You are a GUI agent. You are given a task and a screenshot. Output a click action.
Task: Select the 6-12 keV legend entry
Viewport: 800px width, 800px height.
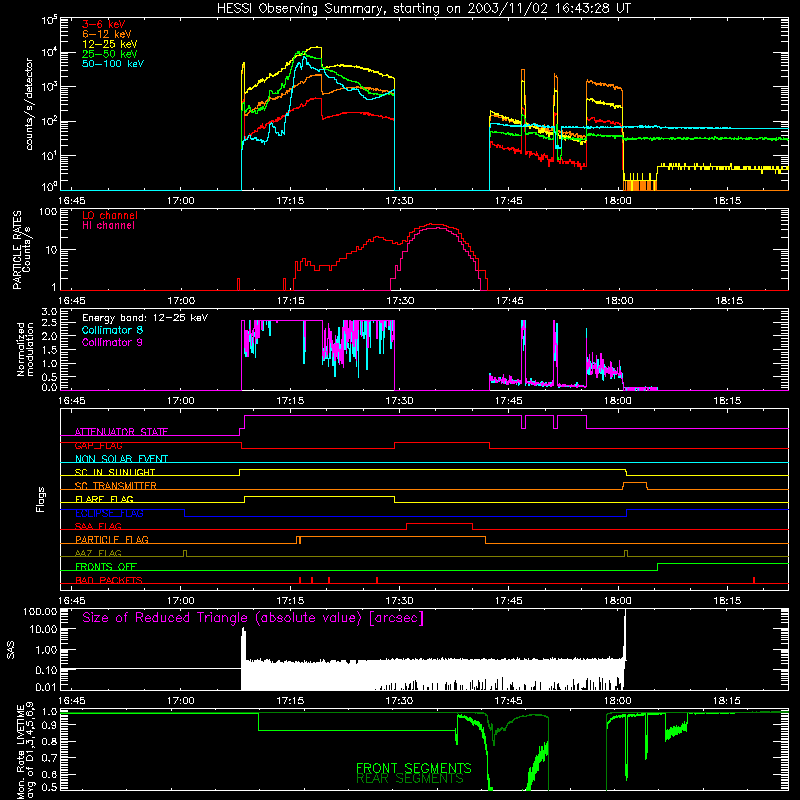(x=107, y=34)
